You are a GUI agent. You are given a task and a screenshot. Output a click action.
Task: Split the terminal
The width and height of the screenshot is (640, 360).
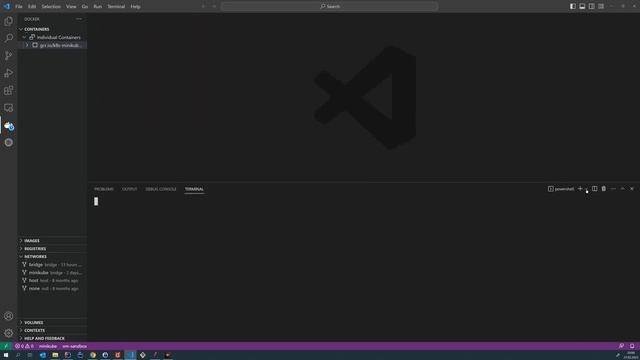[595, 189]
